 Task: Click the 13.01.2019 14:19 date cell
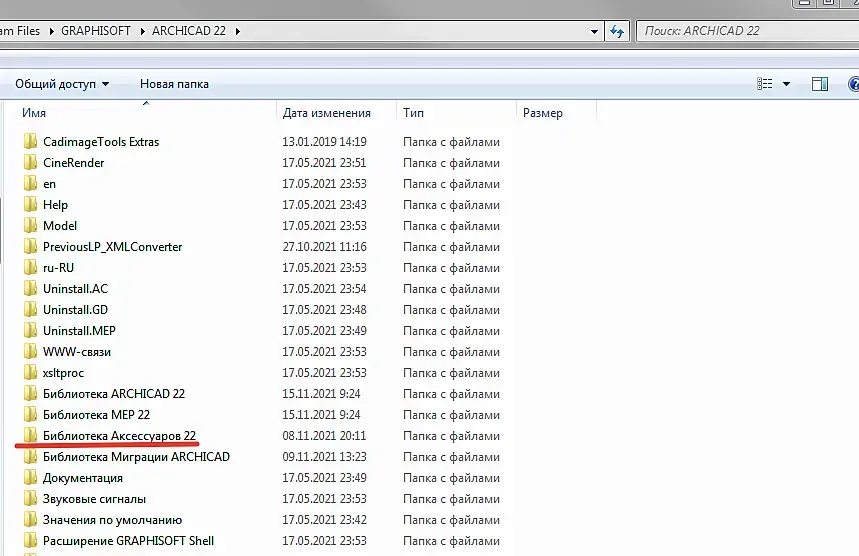tap(324, 142)
